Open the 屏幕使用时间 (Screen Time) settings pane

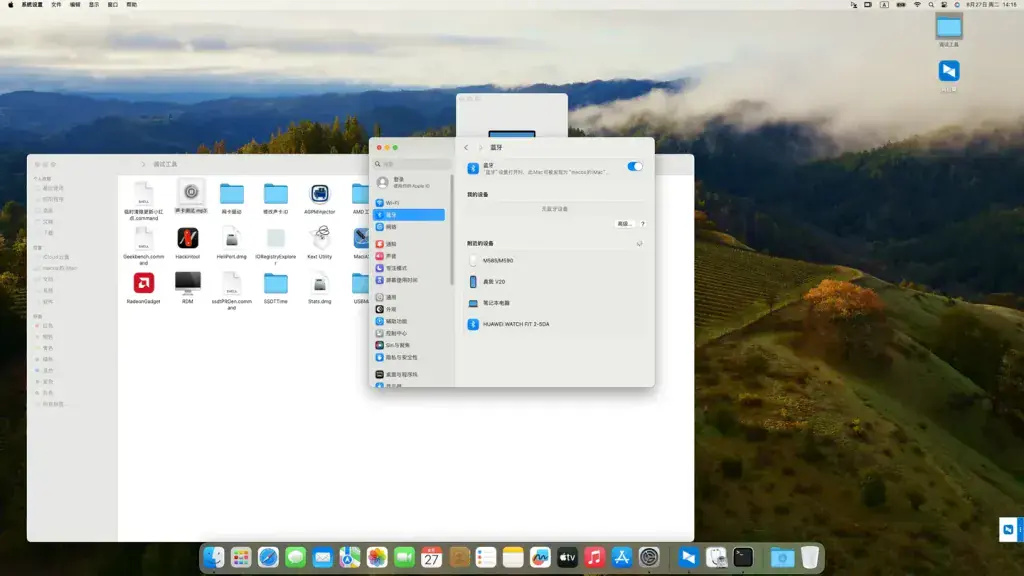[x=409, y=280]
